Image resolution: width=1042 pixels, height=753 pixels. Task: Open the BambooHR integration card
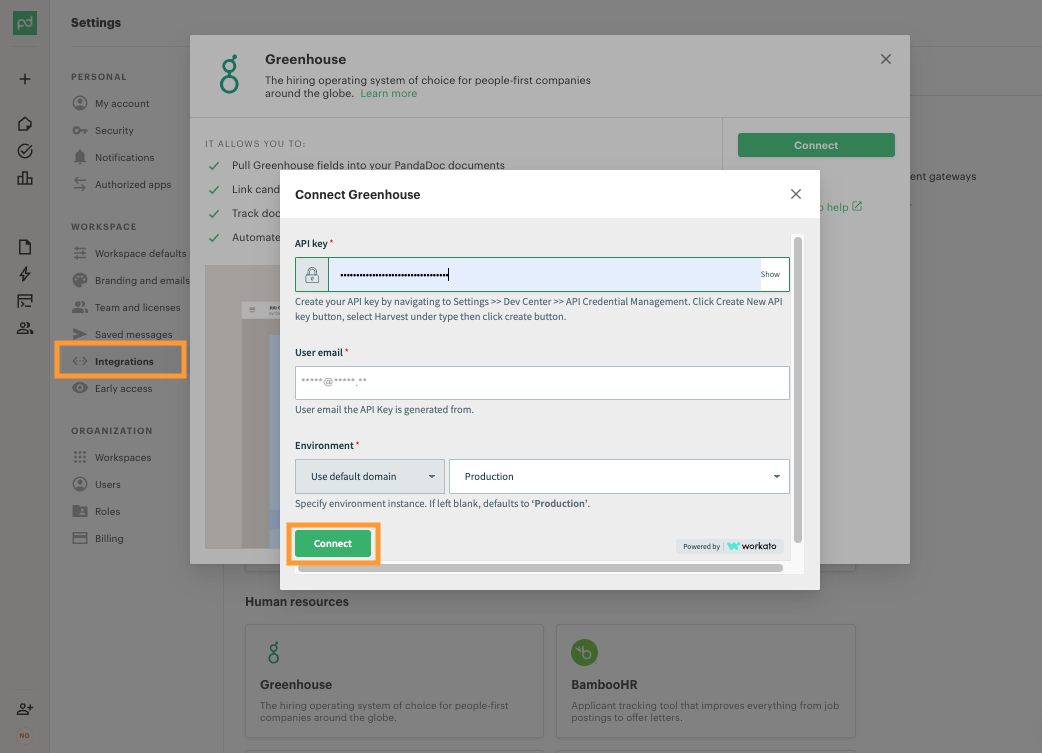coord(706,681)
